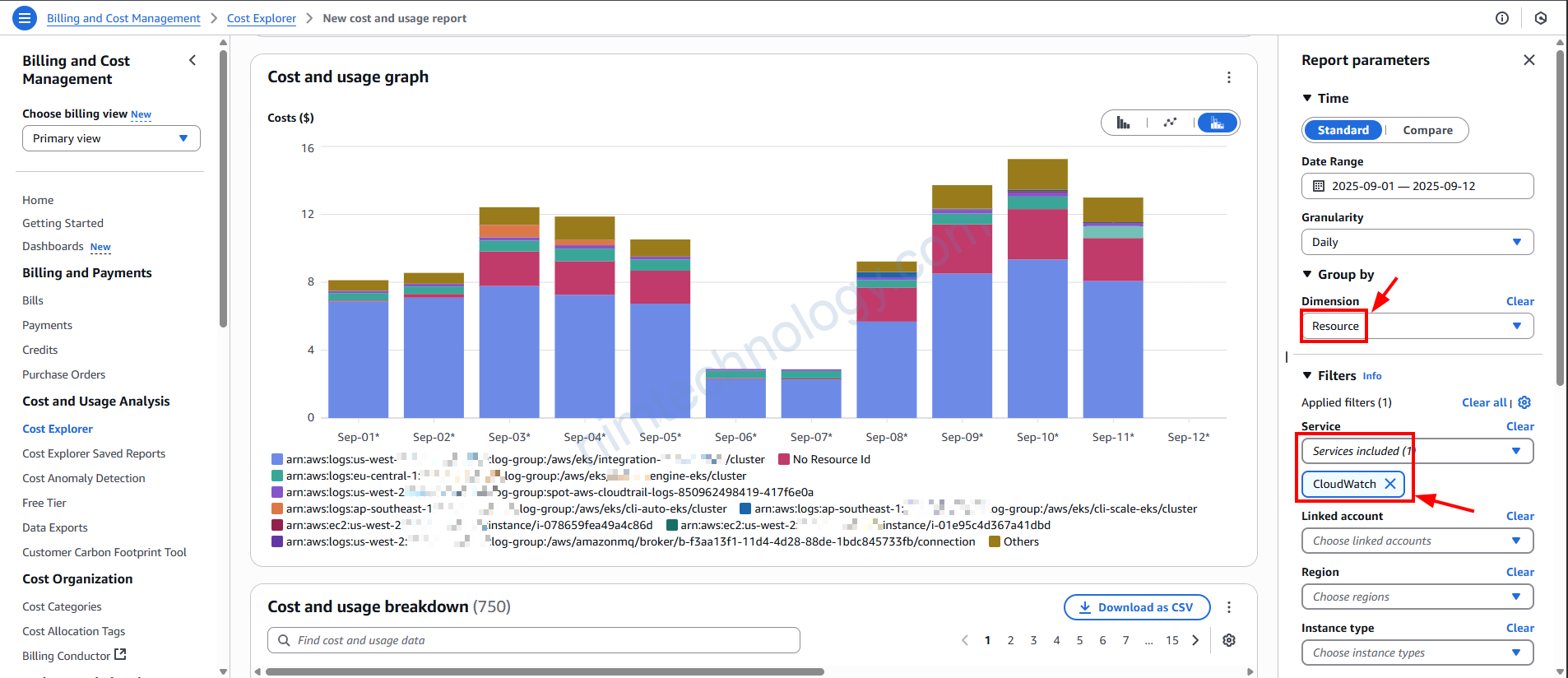Image resolution: width=1568 pixels, height=678 pixels.
Task: Open the hamburger navigation menu icon
Action: tap(25, 18)
